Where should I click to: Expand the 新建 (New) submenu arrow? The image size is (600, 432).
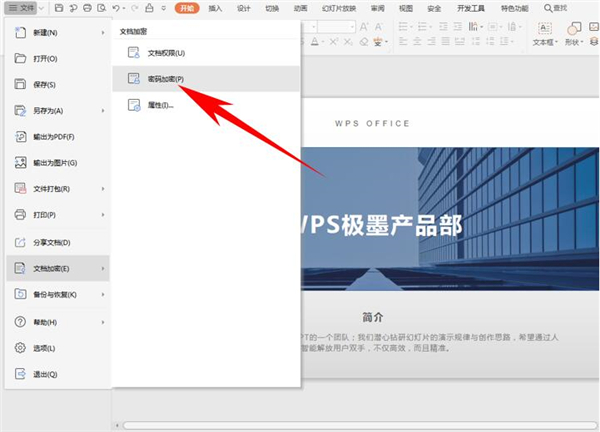[103, 33]
